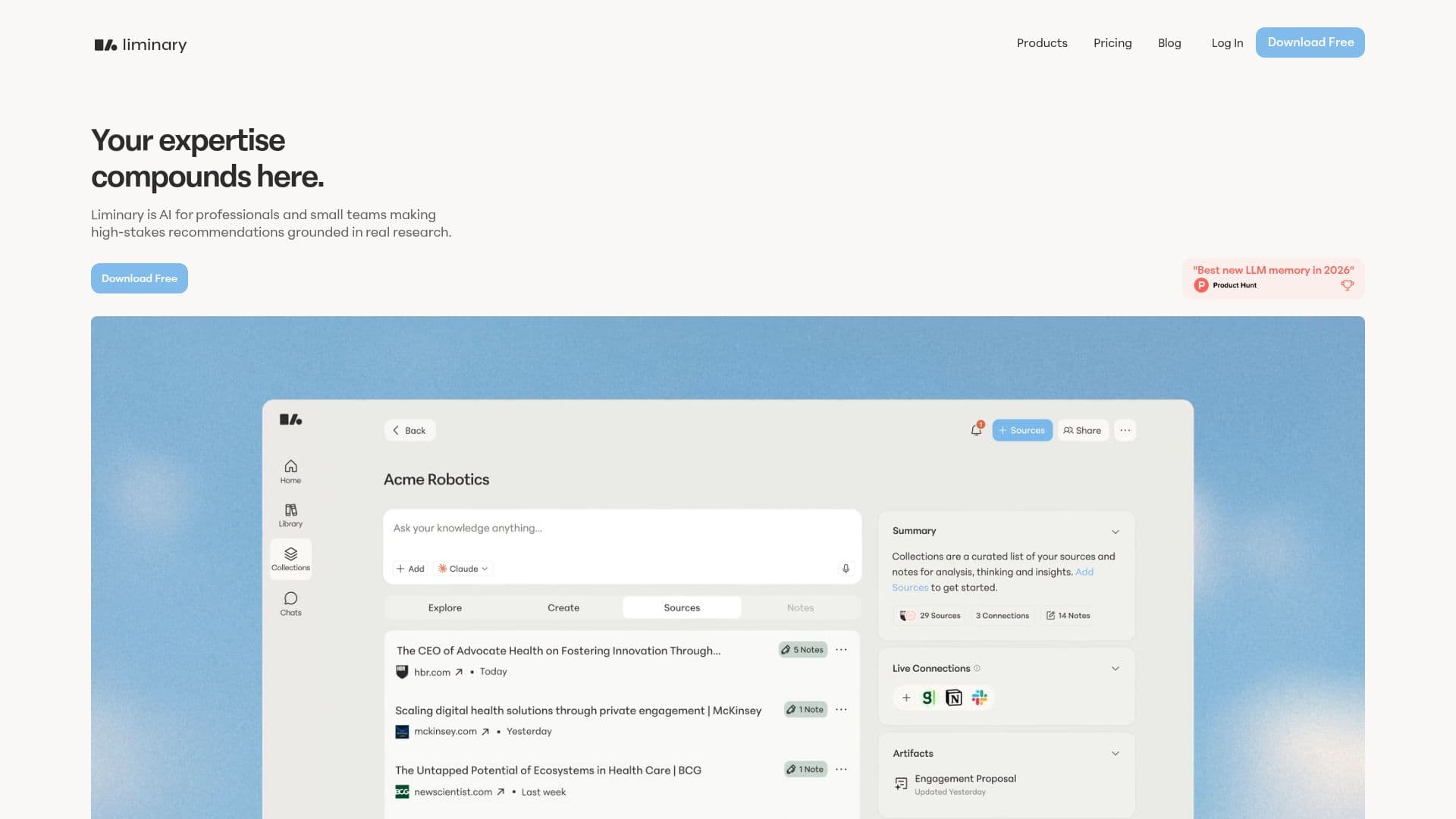Collapse the Artifacts panel

[1116, 754]
